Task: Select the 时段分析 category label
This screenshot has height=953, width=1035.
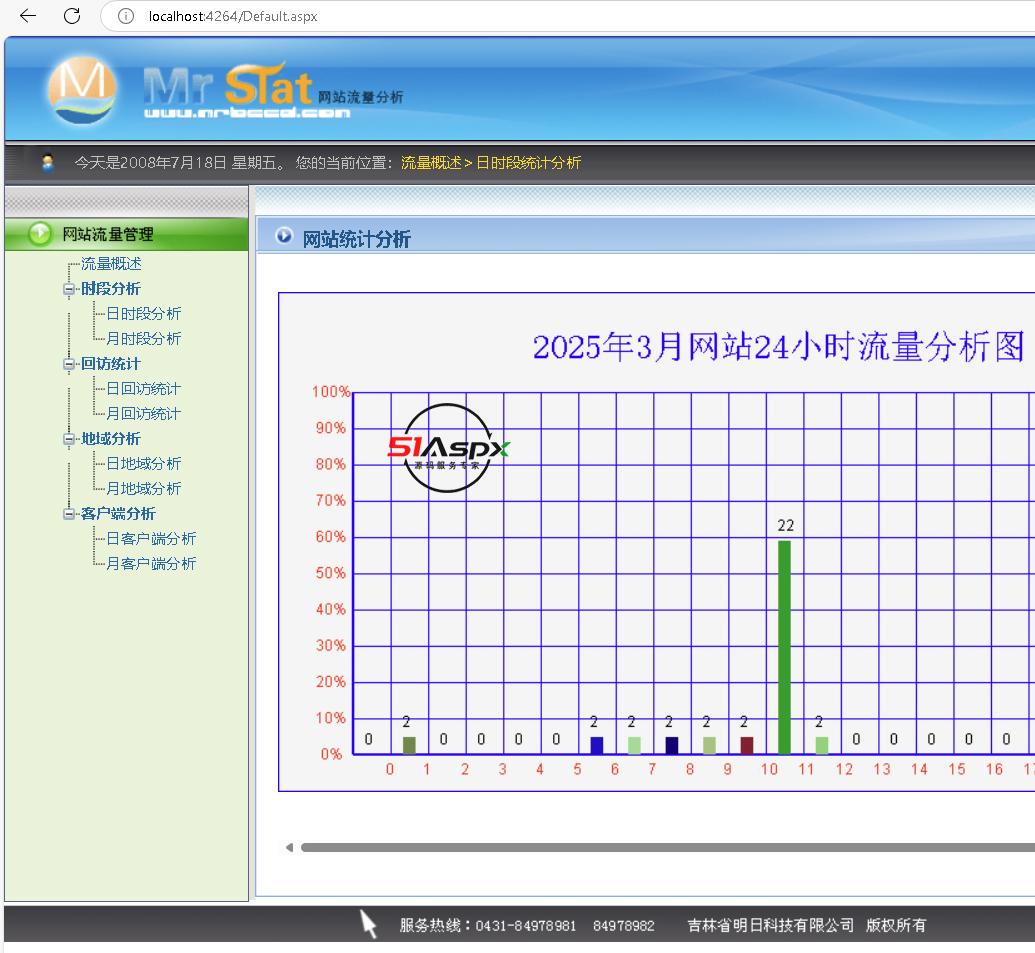Action: click(x=111, y=288)
